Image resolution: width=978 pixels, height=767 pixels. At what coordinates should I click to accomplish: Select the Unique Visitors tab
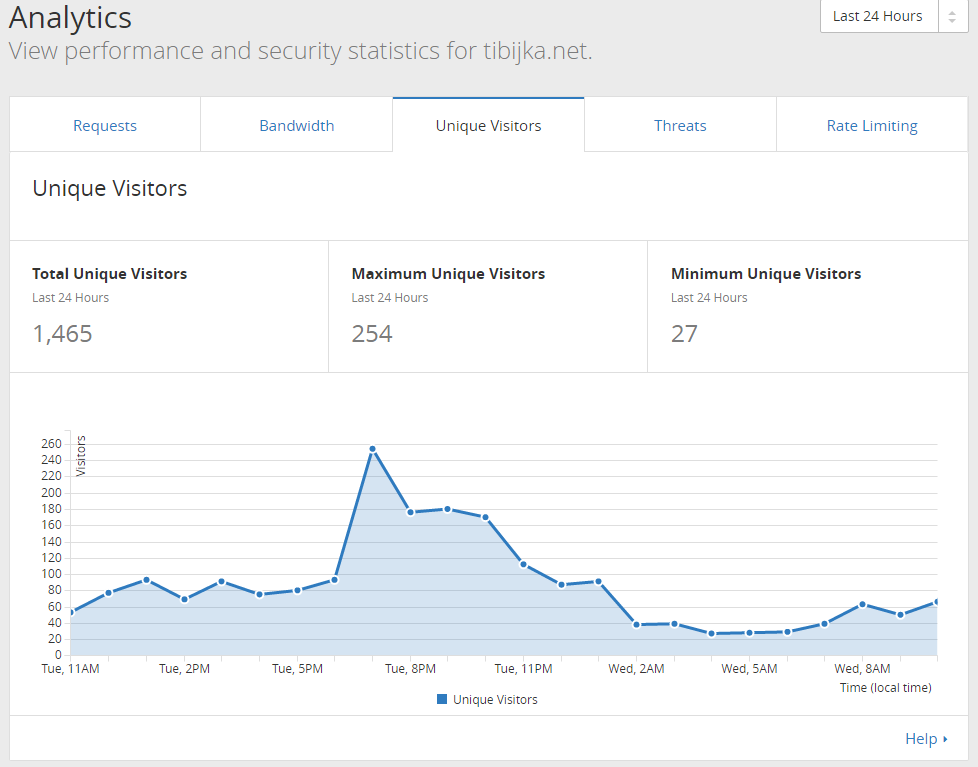tap(488, 125)
